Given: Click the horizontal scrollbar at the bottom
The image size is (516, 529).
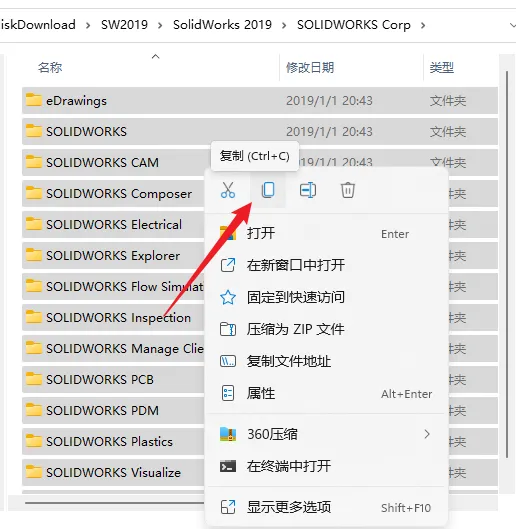Looking at the screenshot, I should (x=114, y=503).
